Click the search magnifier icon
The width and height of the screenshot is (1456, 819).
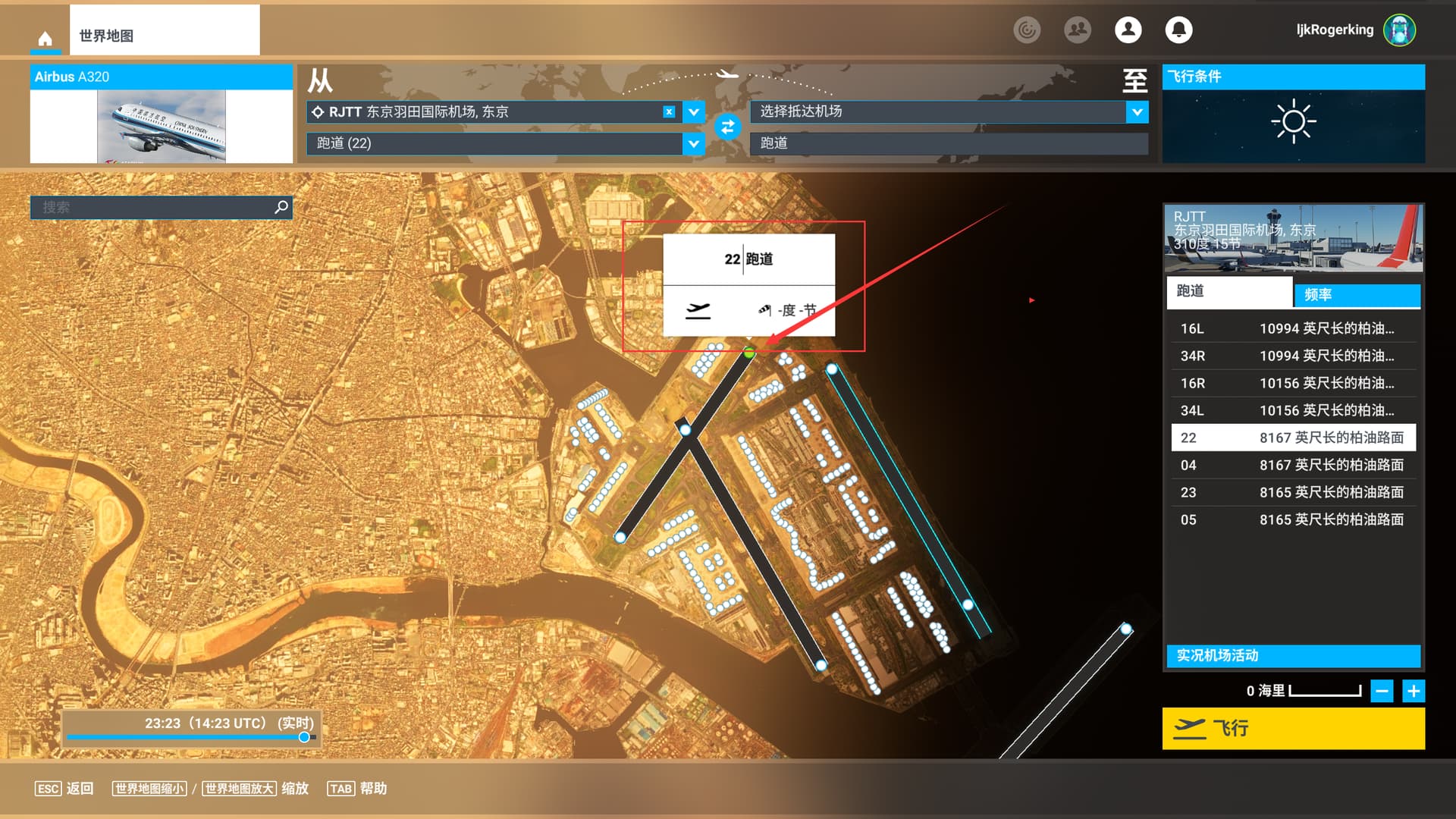(281, 206)
